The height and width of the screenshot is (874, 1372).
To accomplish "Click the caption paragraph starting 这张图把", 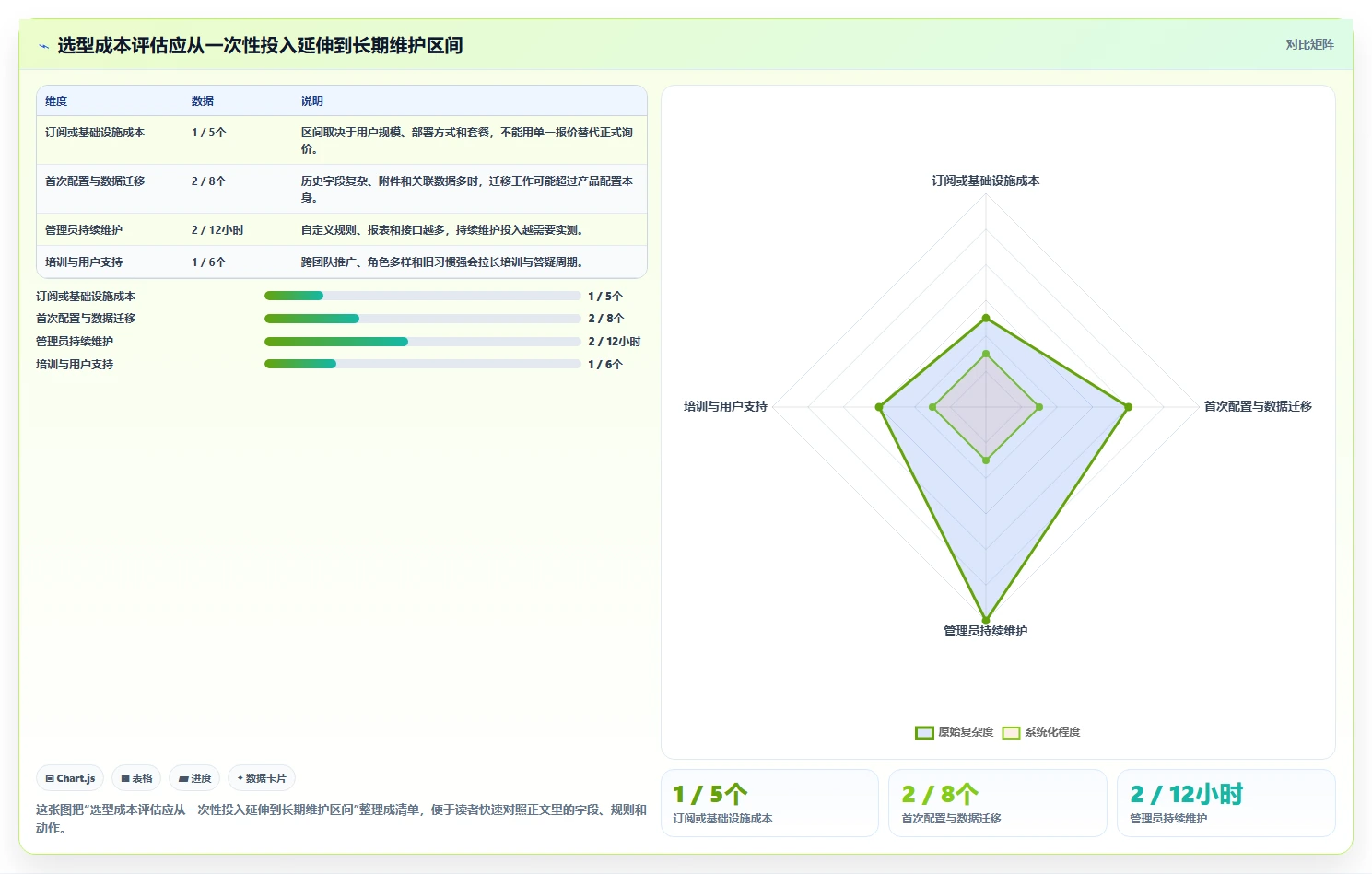I will coord(341,819).
